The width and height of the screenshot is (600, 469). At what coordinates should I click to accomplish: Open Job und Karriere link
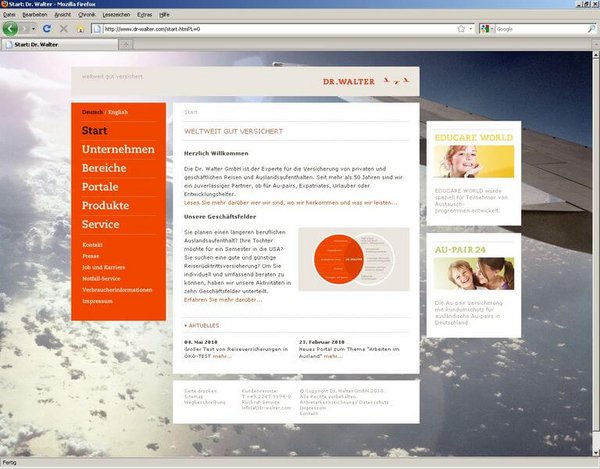[x=103, y=267]
